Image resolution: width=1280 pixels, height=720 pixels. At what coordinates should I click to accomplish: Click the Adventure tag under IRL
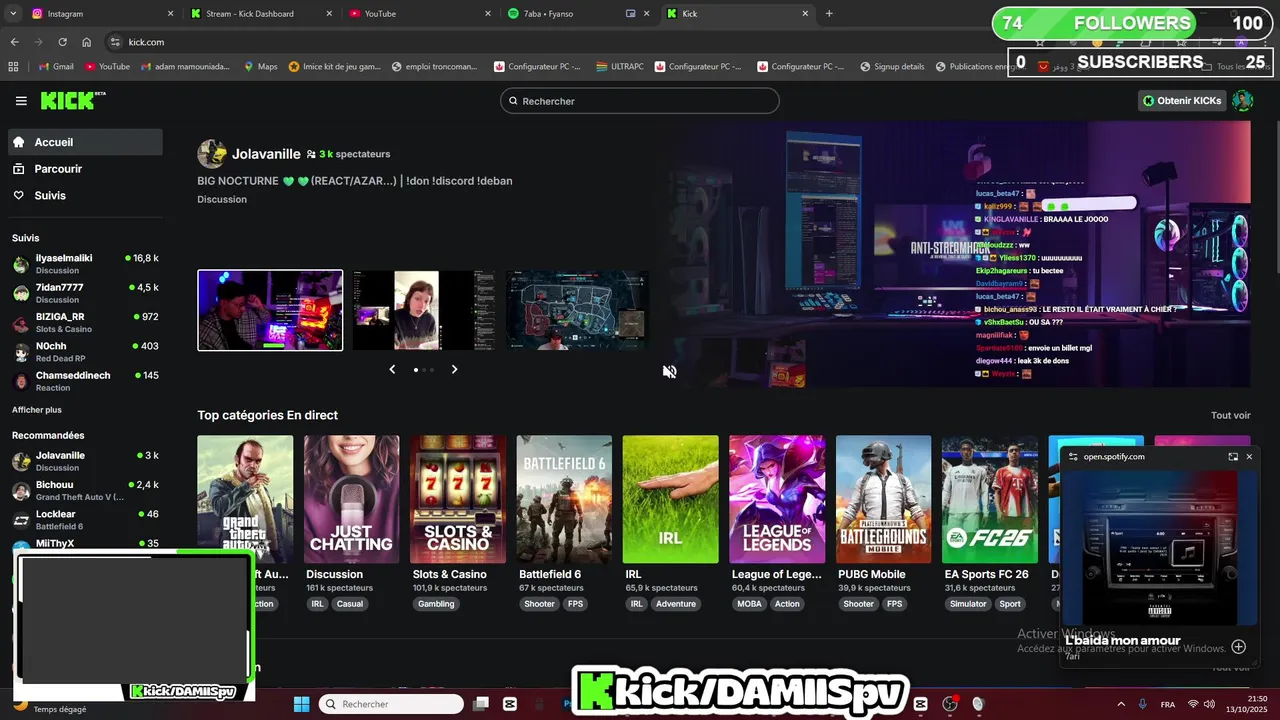pyautogui.click(x=676, y=604)
